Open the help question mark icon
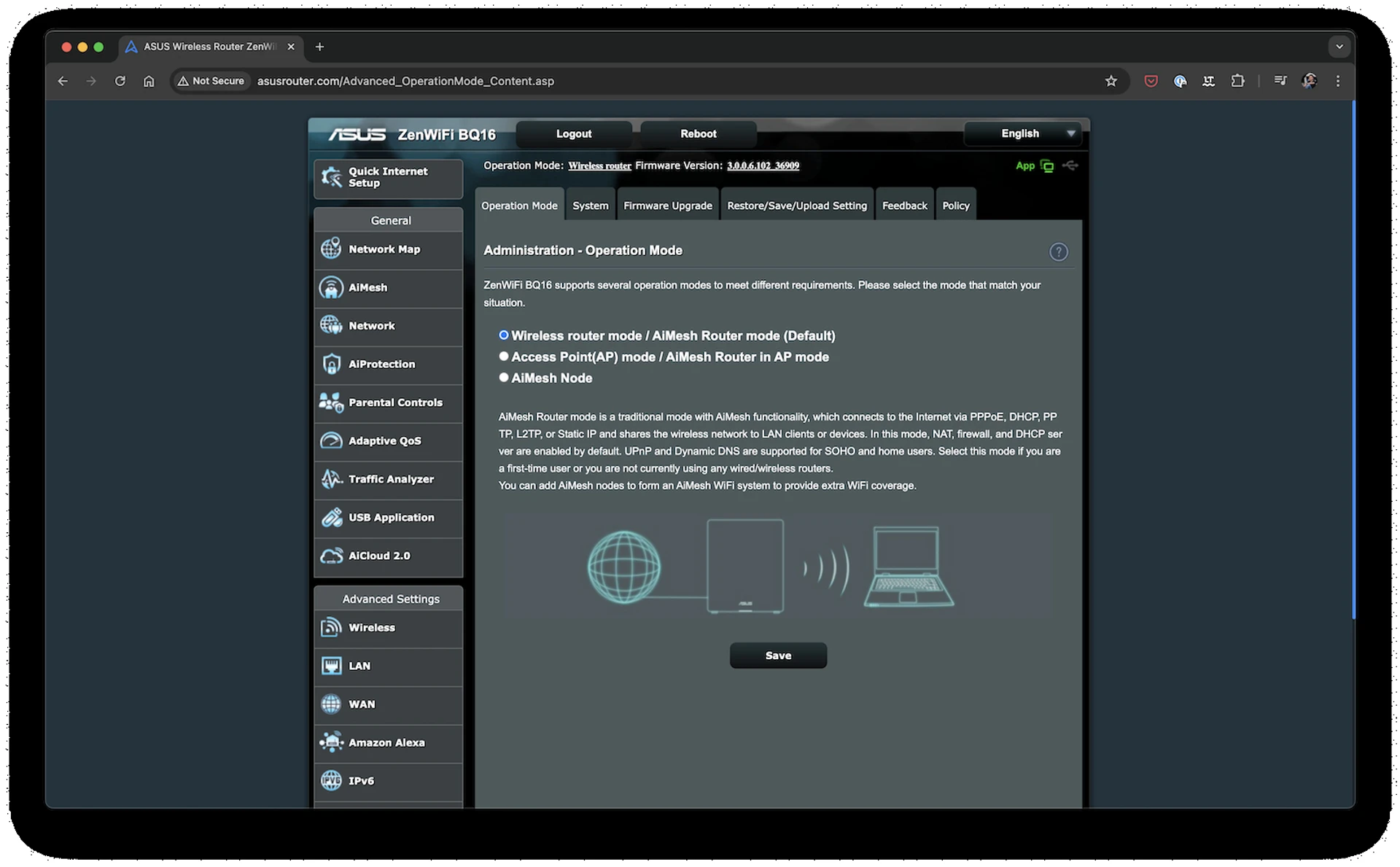Viewport: 1400px width, 867px height. (x=1058, y=252)
